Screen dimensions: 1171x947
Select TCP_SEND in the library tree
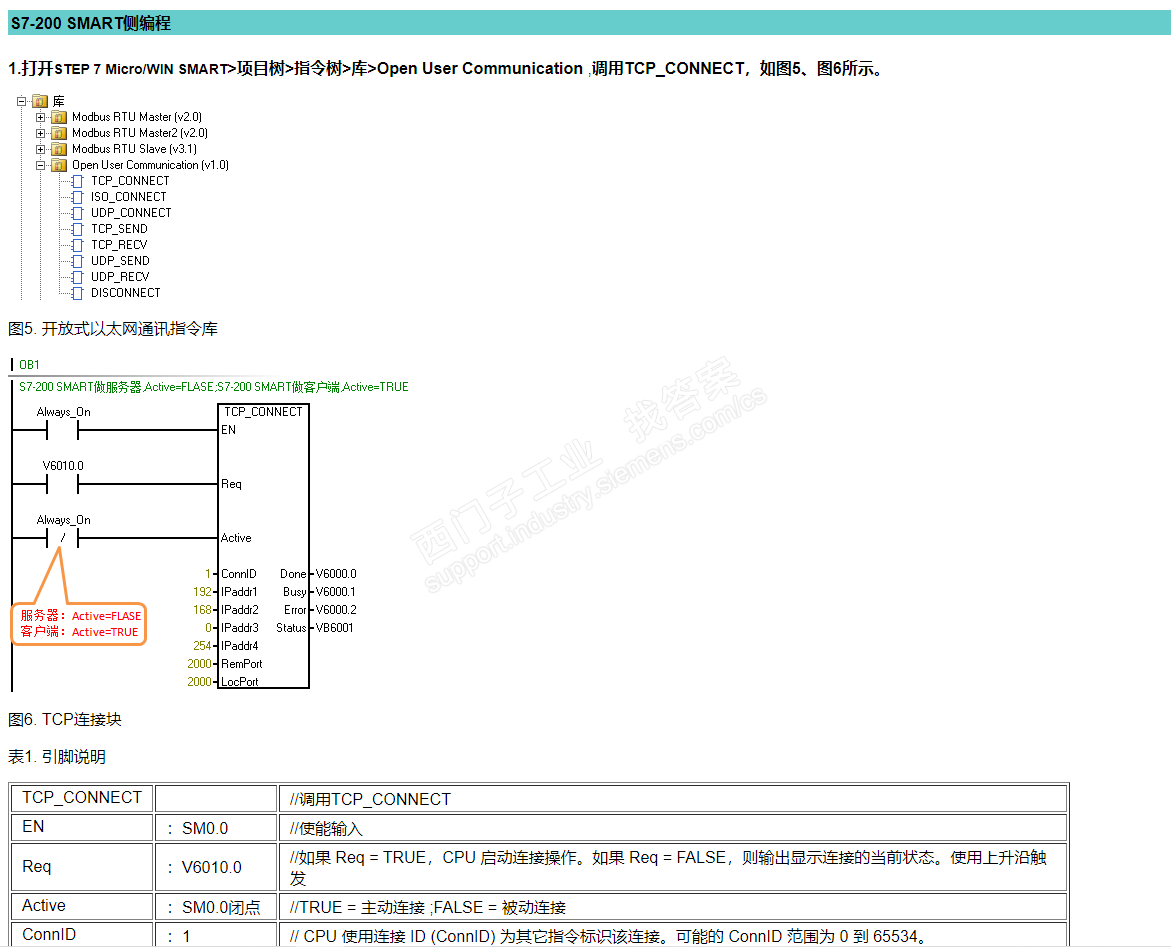pos(119,229)
